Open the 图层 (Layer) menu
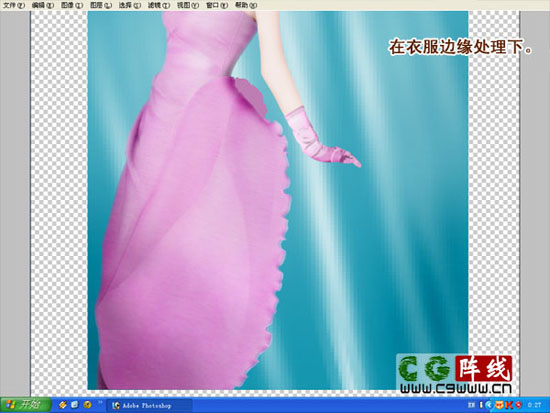The image size is (550, 413). coord(101,5)
